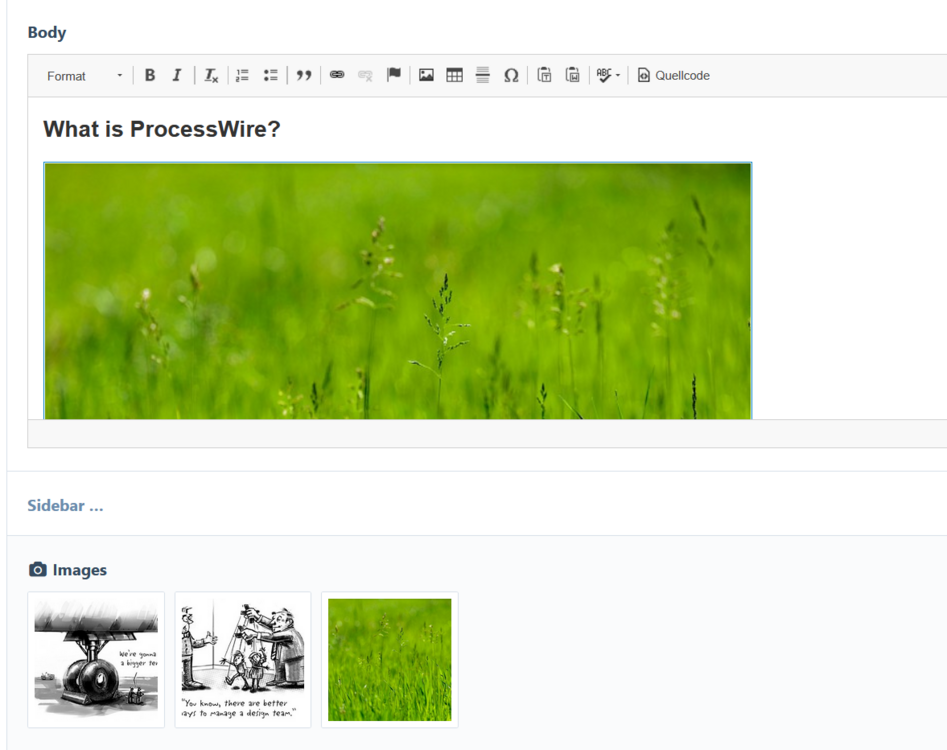Toggle bold formatting in the editor

[150, 75]
